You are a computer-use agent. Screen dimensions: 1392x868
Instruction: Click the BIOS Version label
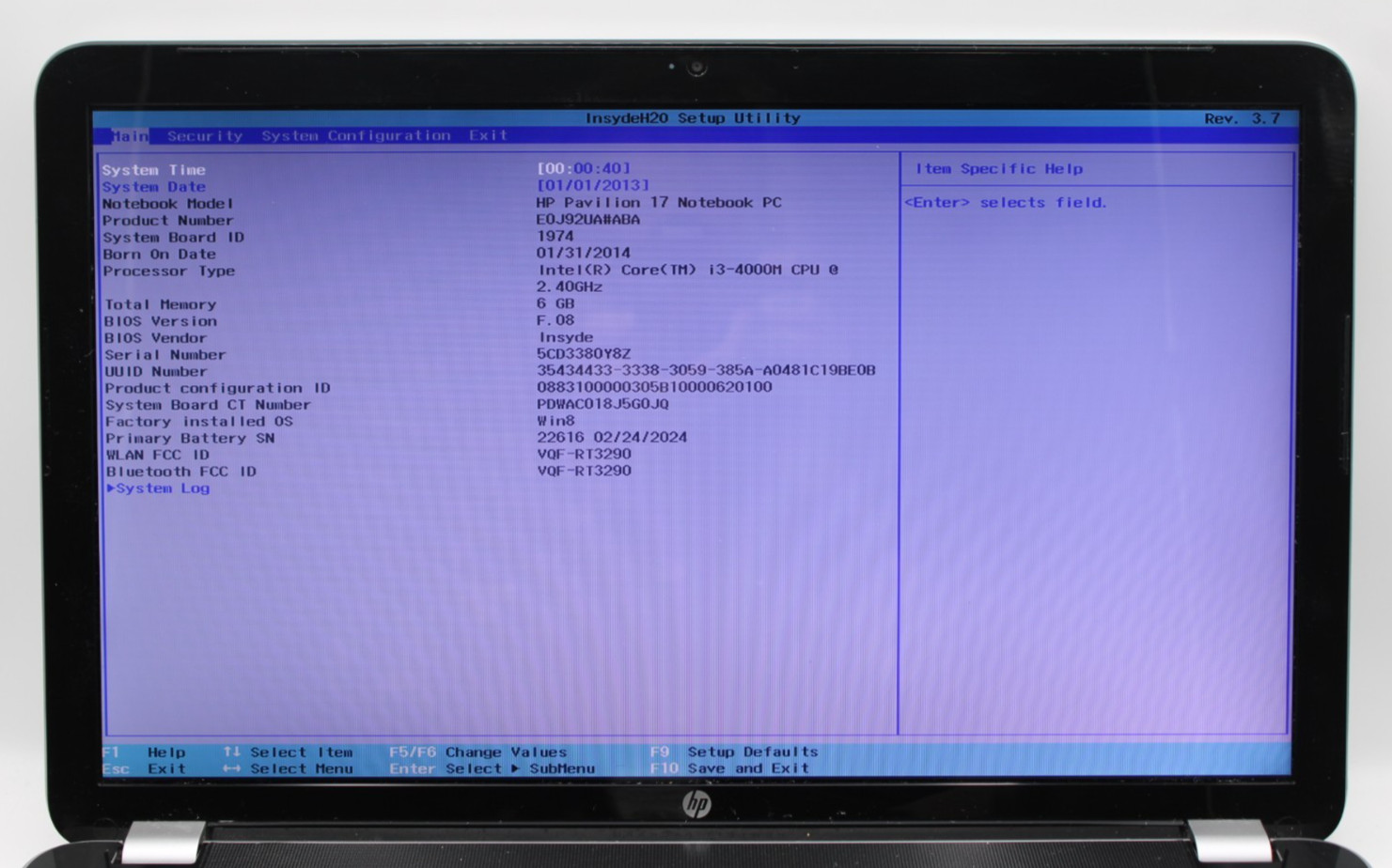(160, 322)
